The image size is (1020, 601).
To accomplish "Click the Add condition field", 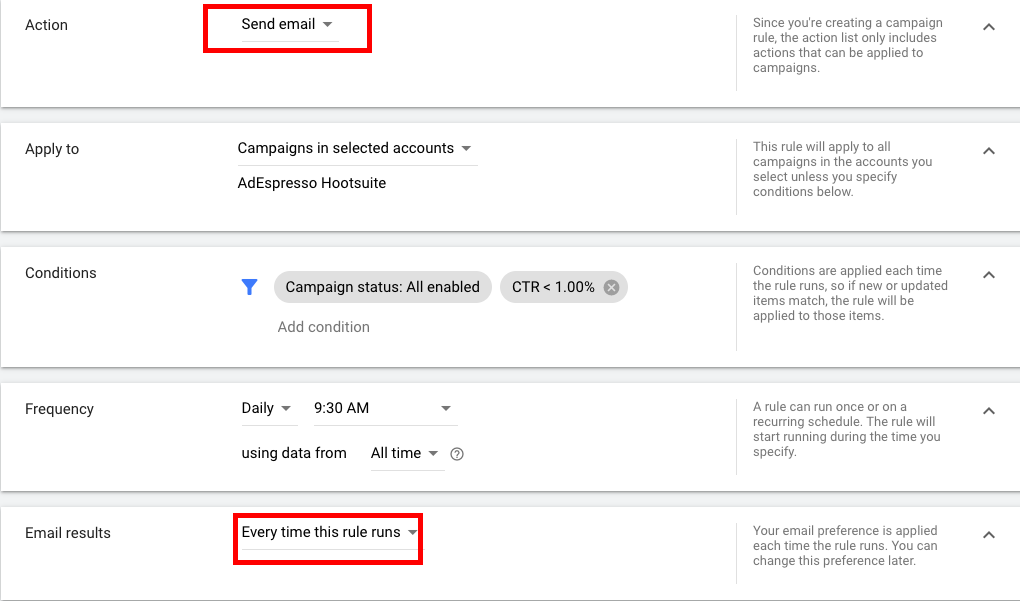I will click(x=323, y=327).
